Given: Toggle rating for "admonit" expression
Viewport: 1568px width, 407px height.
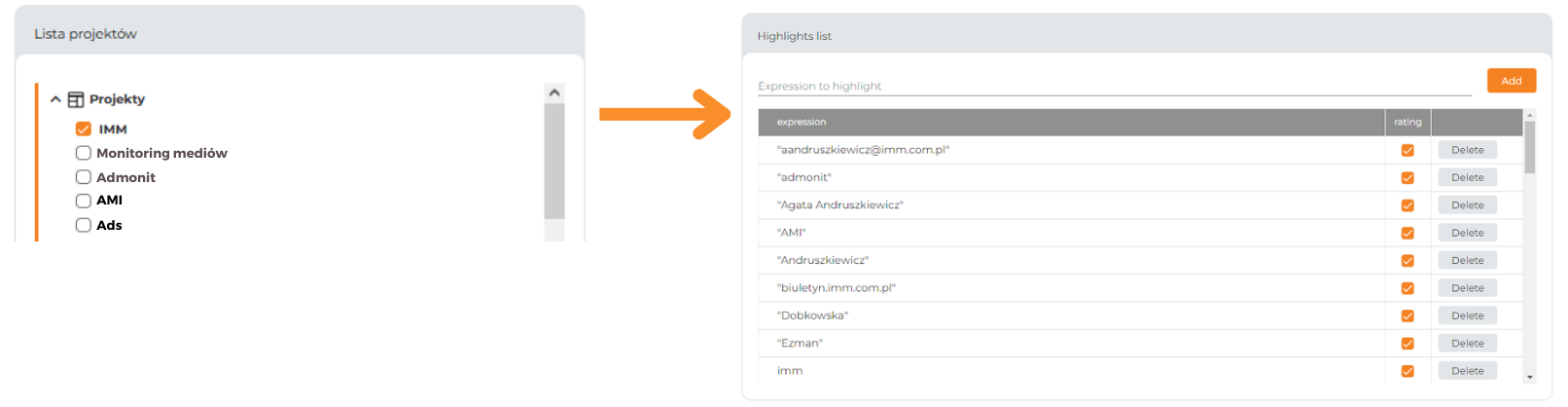Looking at the screenshot, I should 1408,178.
